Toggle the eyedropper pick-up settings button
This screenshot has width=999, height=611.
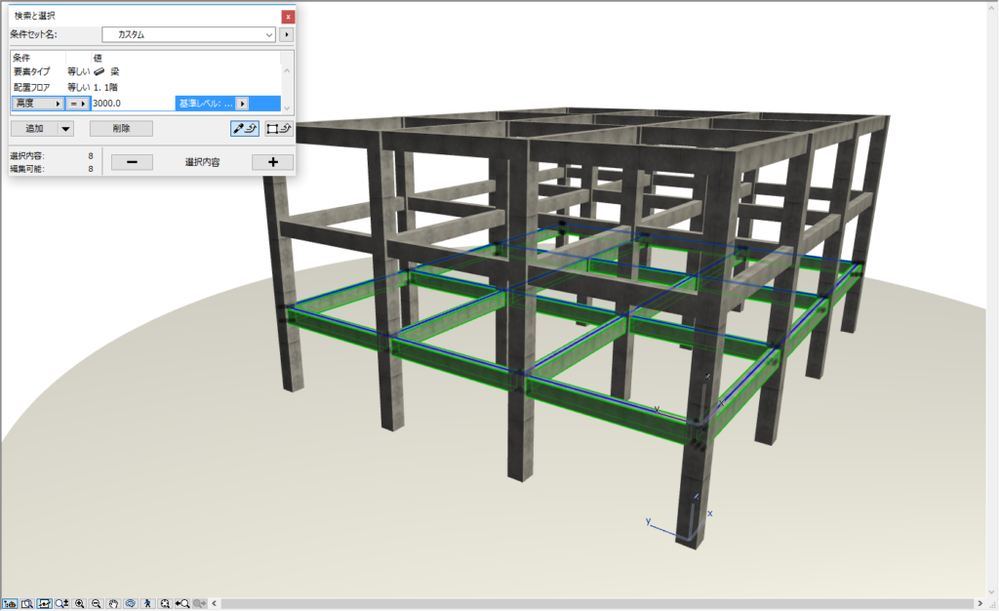tap(245, 129)
